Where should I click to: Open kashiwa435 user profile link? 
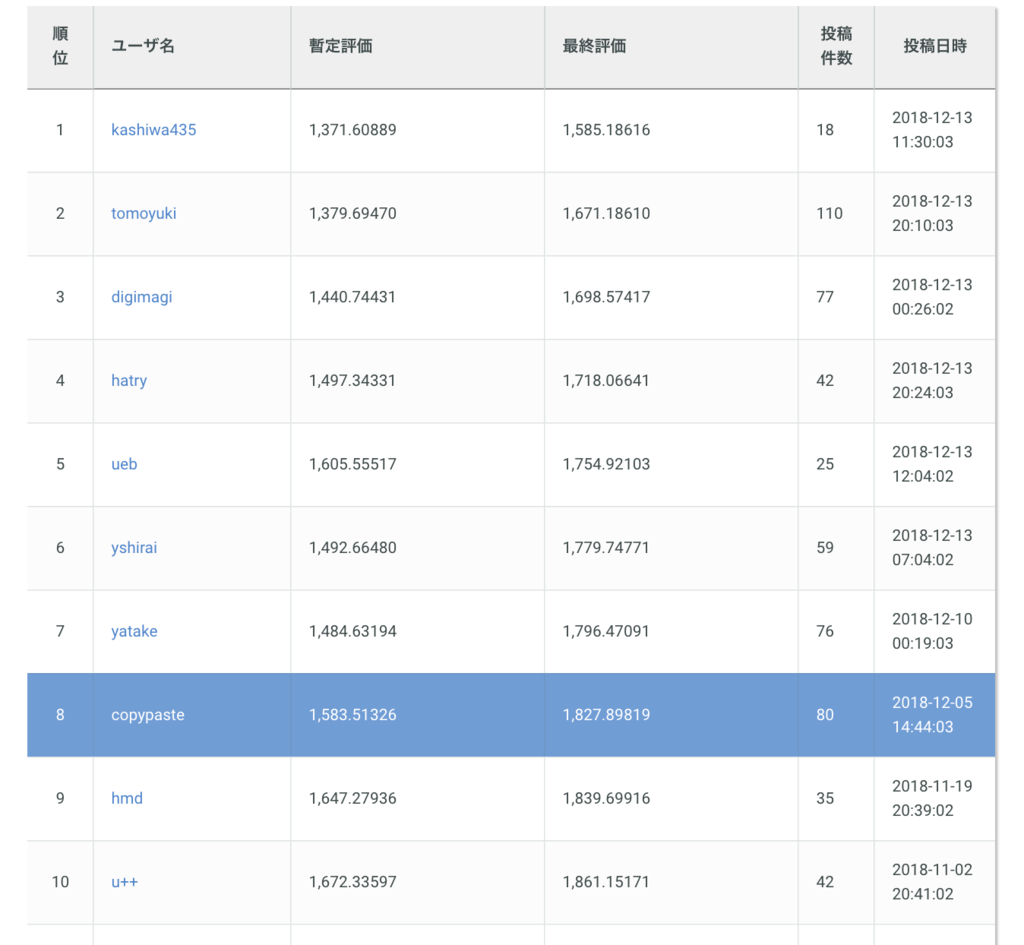click(x=153, y=130)
